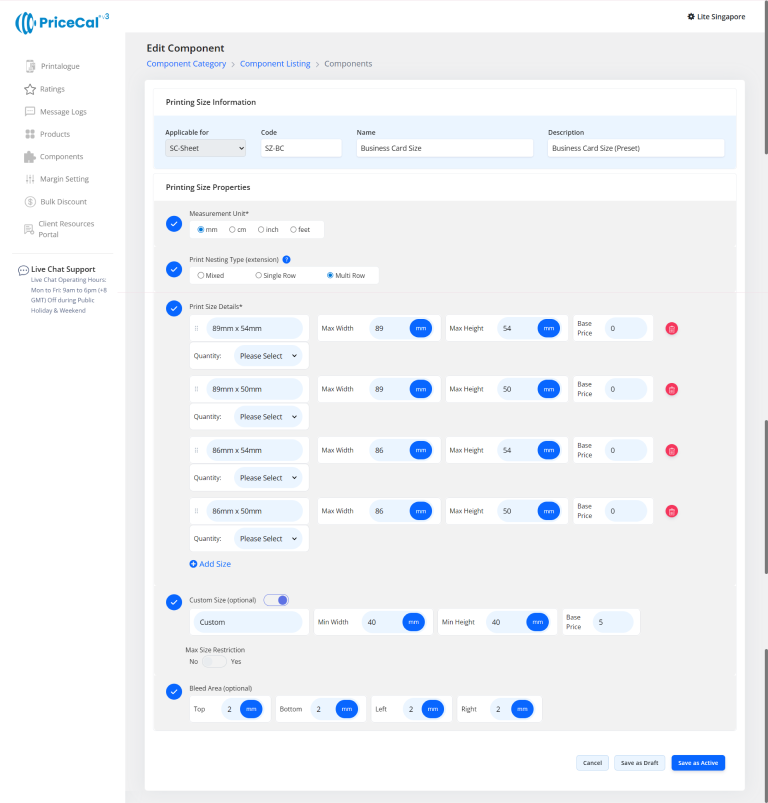
Task: Expand Quantity dropdown for 89mm x 54mm
Action: 269,356
